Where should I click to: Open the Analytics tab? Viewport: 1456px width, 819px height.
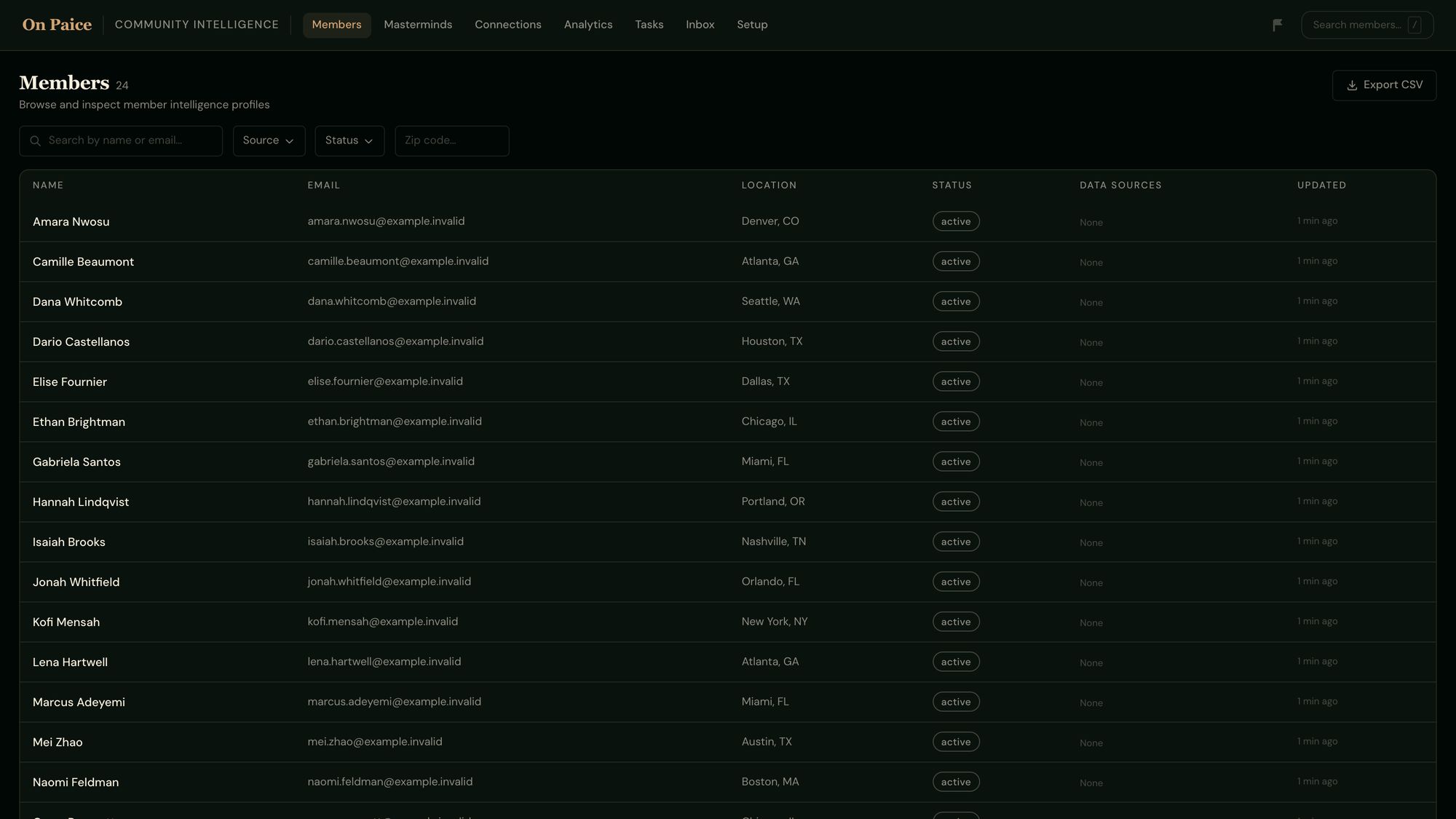point(588,25)
